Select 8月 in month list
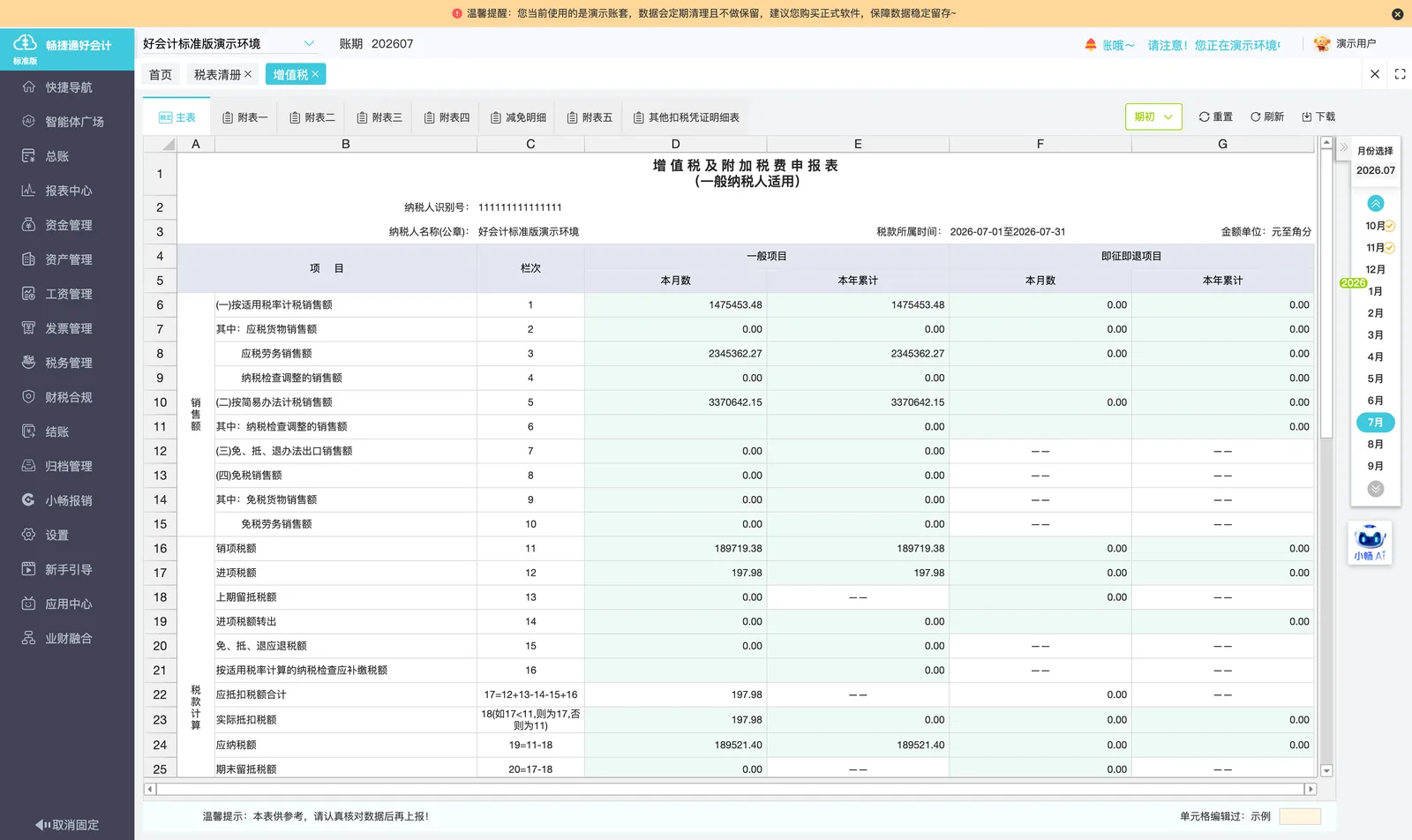The width and height of the screenshot is (1412, 840). click(1375, 445)
